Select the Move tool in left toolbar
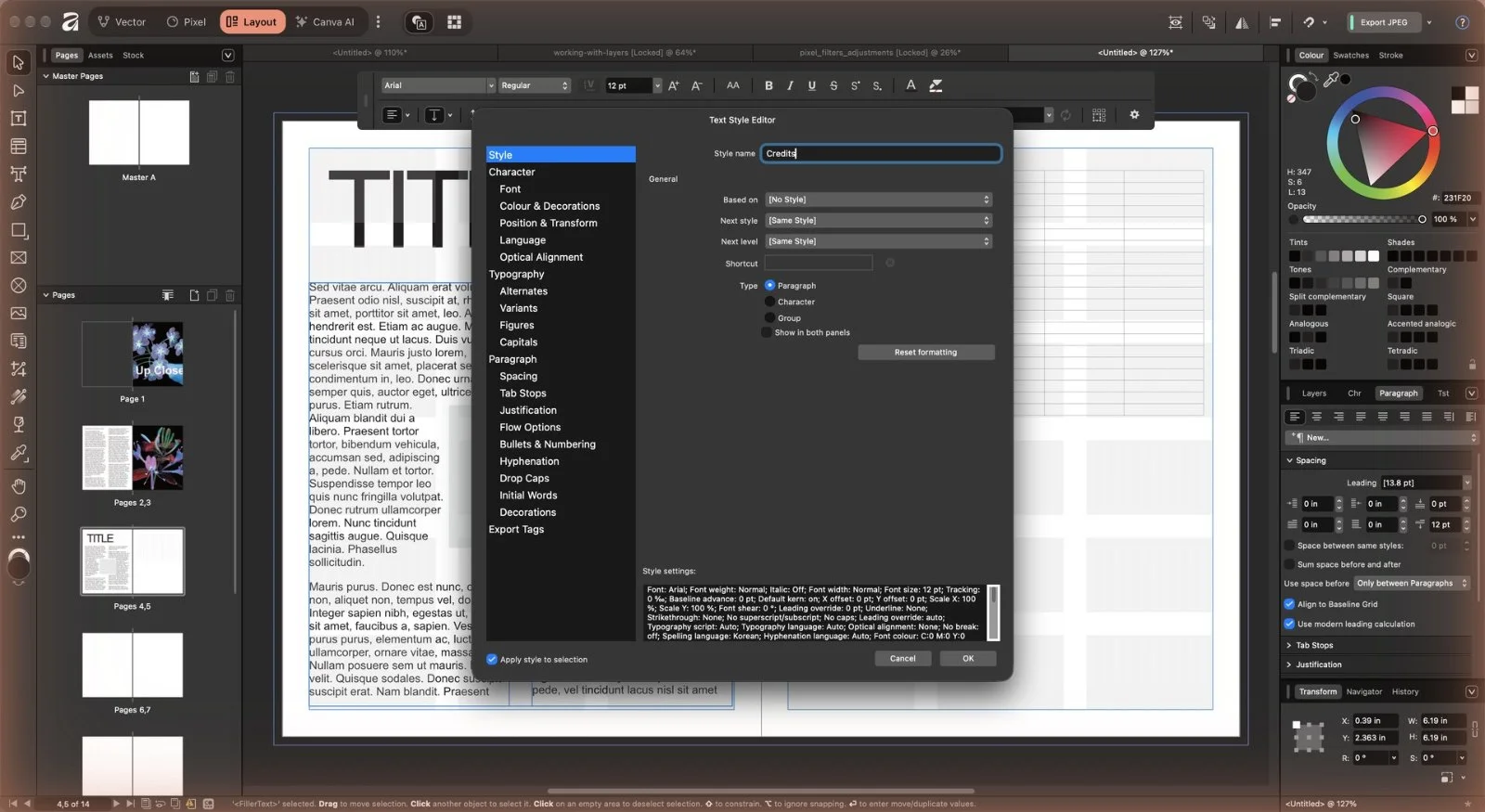The height and width of the screenshot is (812, 1485). (18, 63)
